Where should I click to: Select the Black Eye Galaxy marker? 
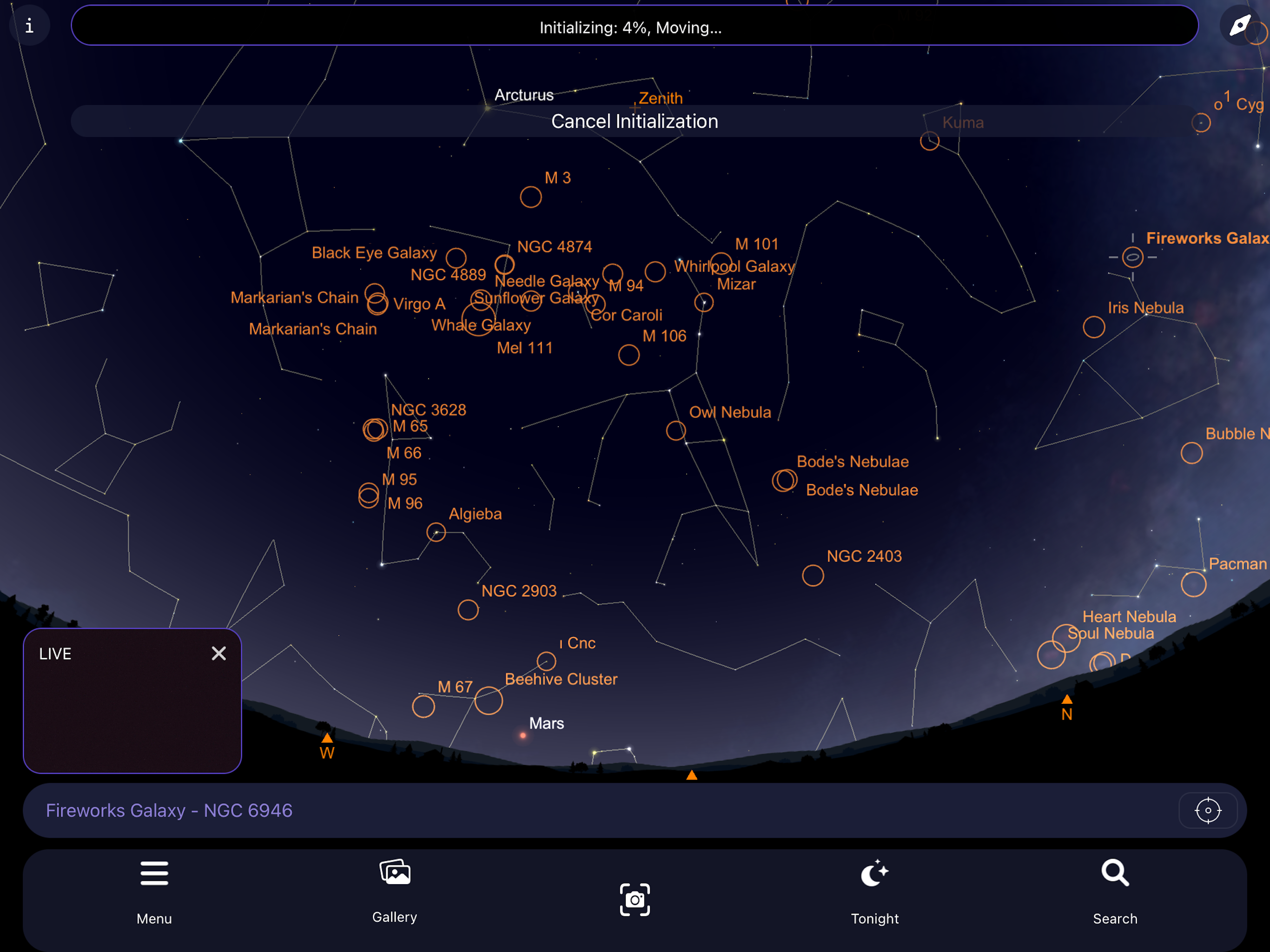(x=456, y=258)
